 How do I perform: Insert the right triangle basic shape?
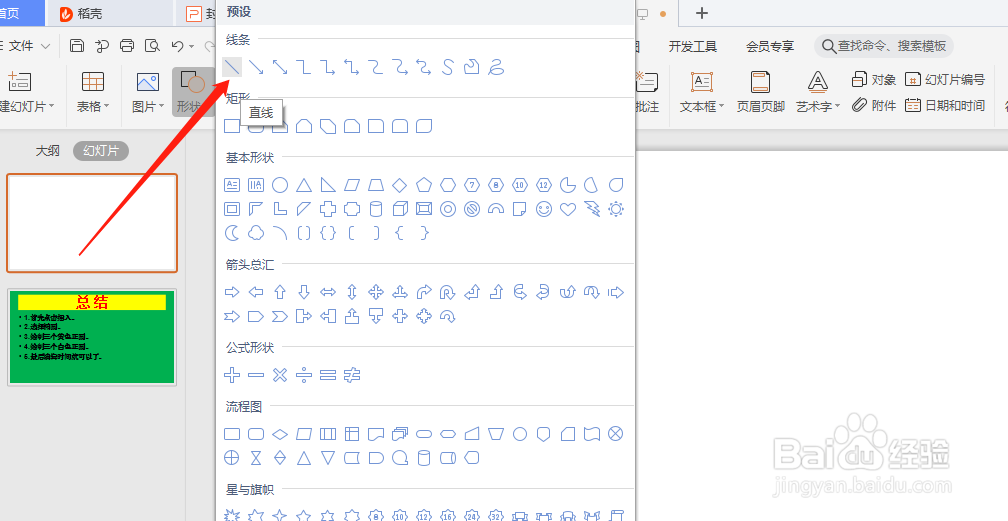pyautogui.click(x=328, y=185)
